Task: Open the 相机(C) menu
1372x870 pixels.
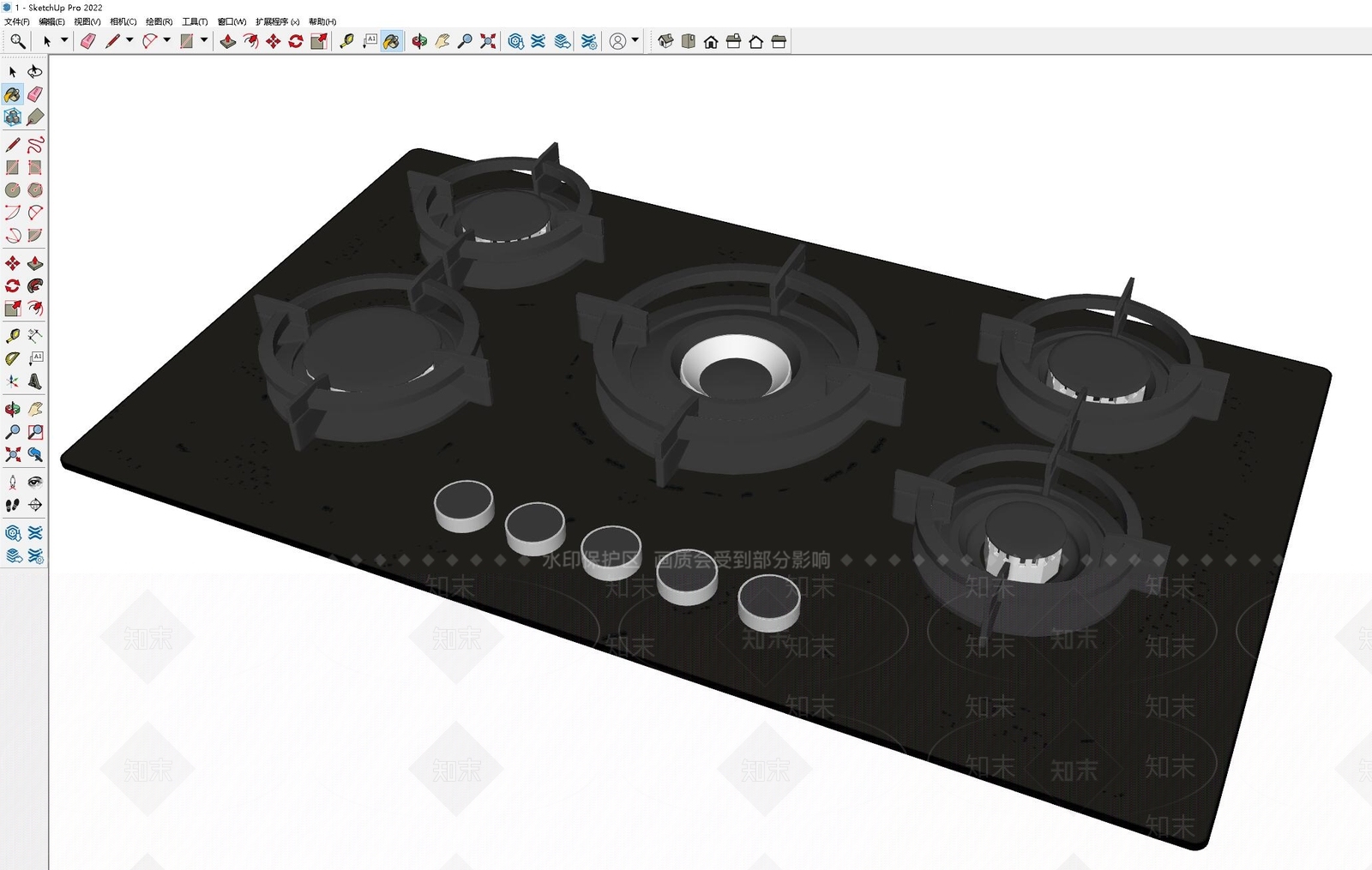Action: coord(123,21)
